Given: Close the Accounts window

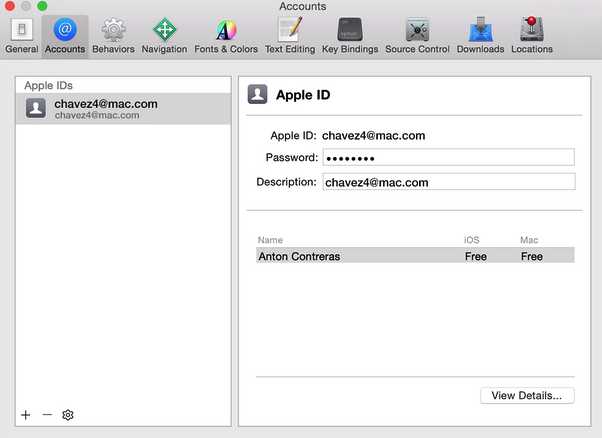Looking at the screenshot, I should [10, 6].
